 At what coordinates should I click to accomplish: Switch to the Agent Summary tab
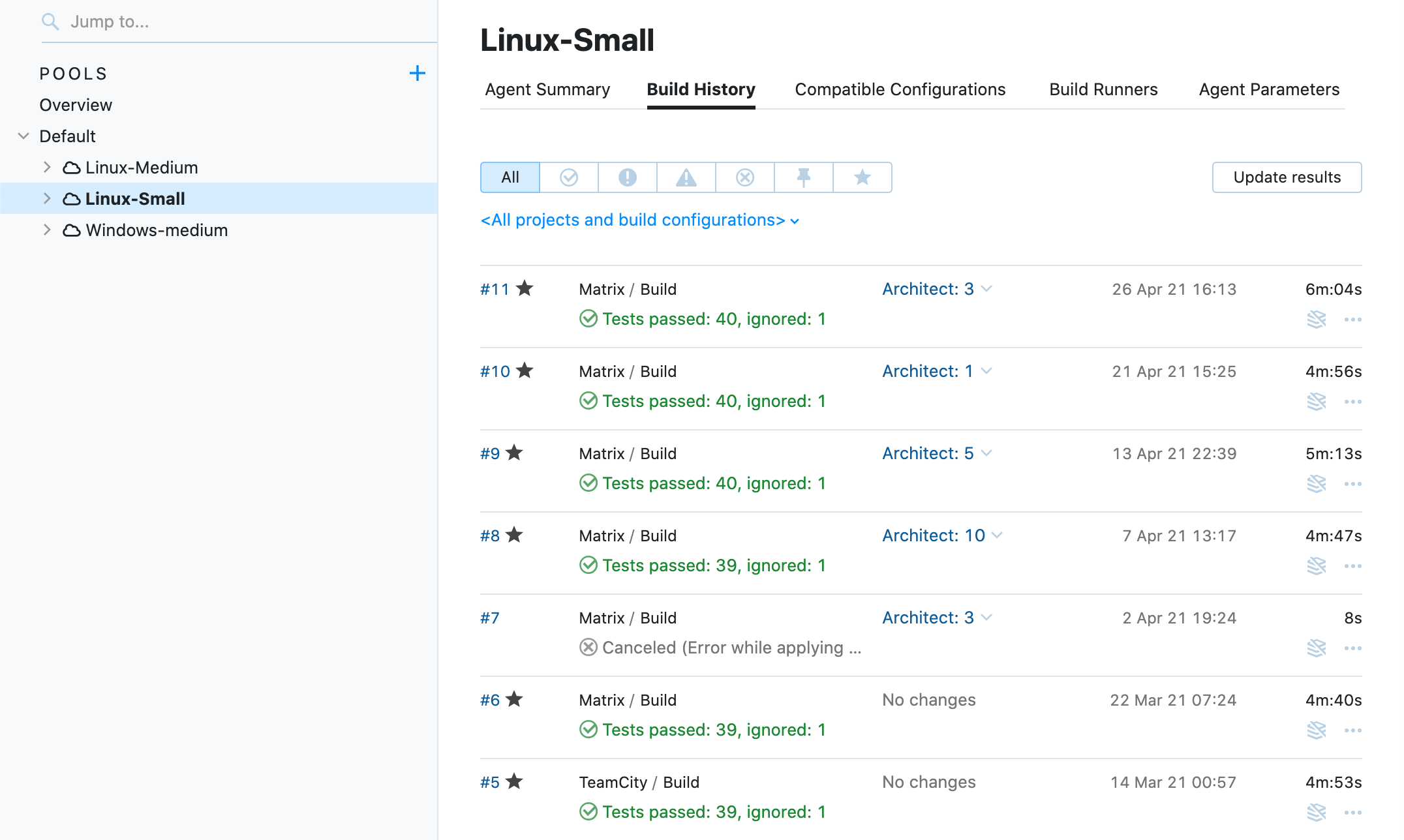548,89
